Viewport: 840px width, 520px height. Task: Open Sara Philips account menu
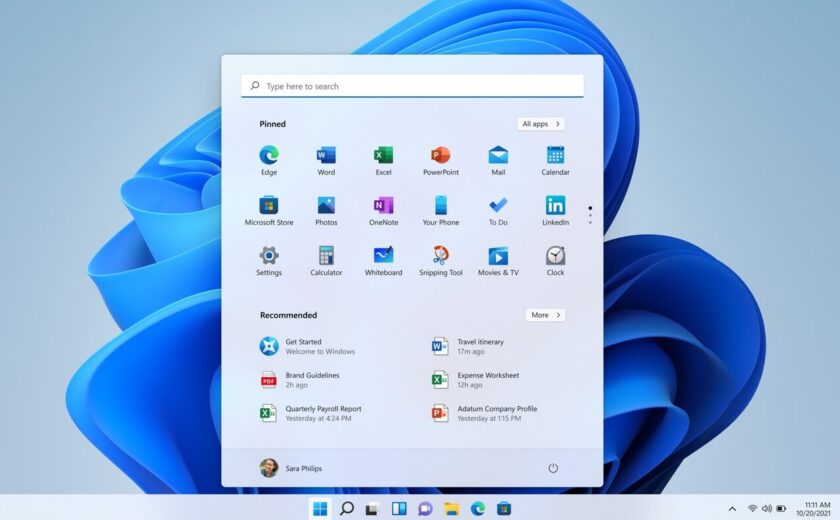291,468
